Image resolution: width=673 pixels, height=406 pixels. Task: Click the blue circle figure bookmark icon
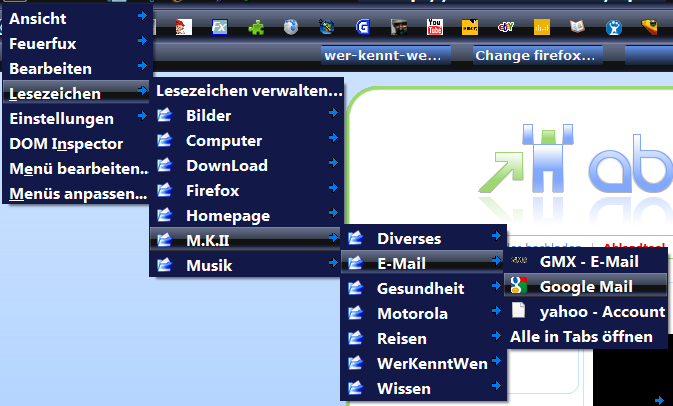click(x=614, y=27)
